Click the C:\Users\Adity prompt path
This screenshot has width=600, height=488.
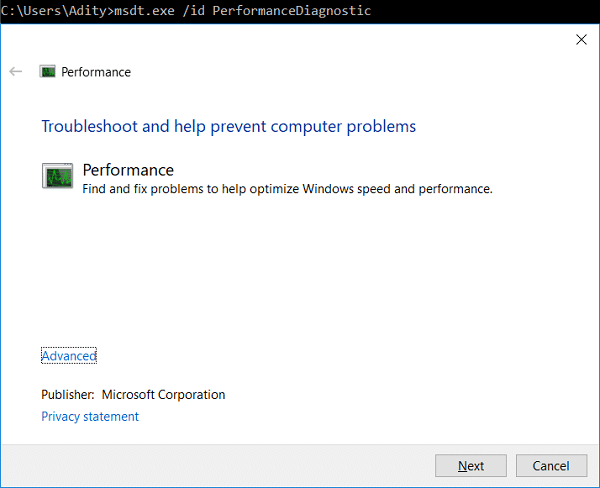(x=55, y=10)
